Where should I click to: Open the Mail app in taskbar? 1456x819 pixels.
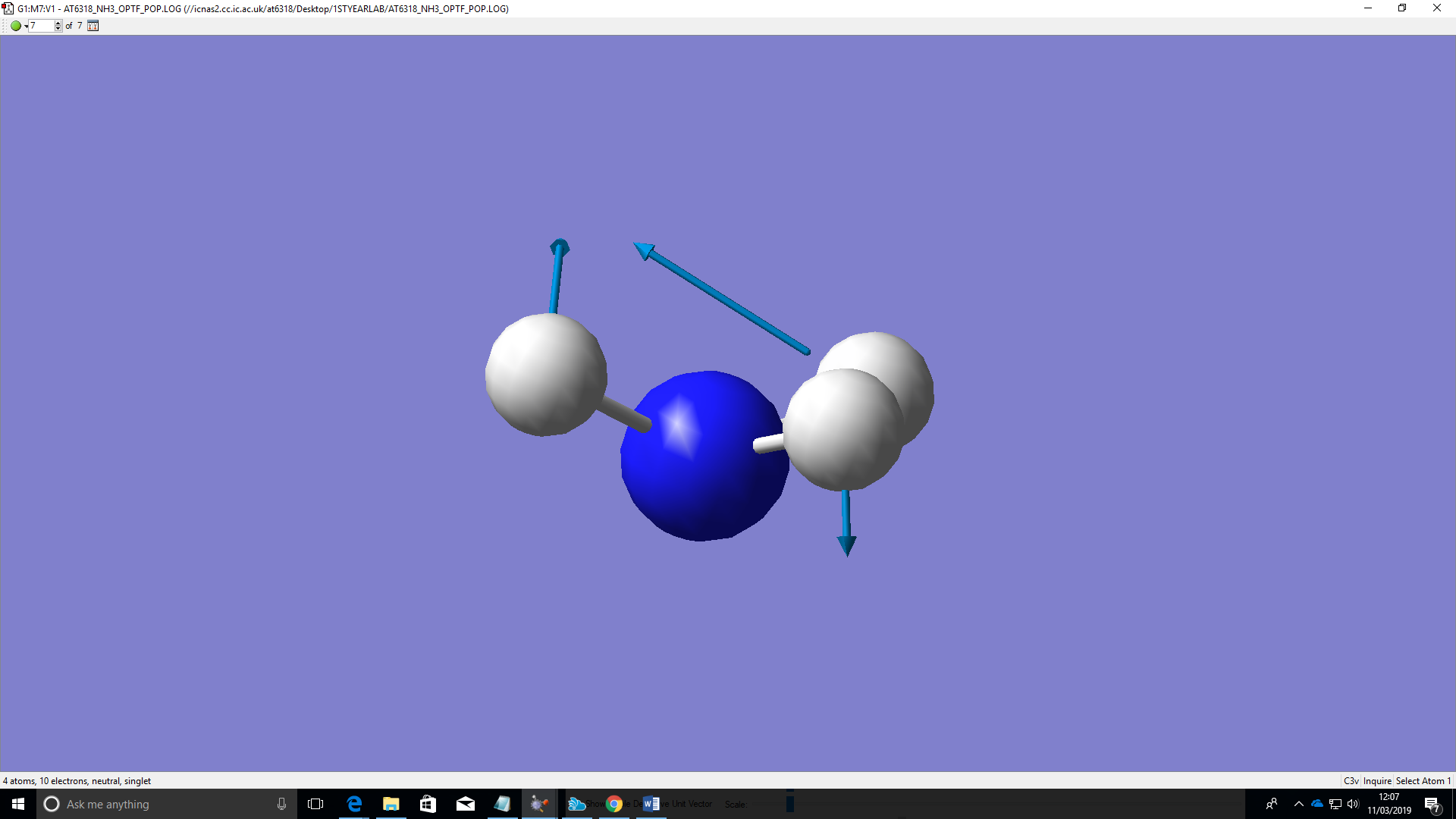466,804
